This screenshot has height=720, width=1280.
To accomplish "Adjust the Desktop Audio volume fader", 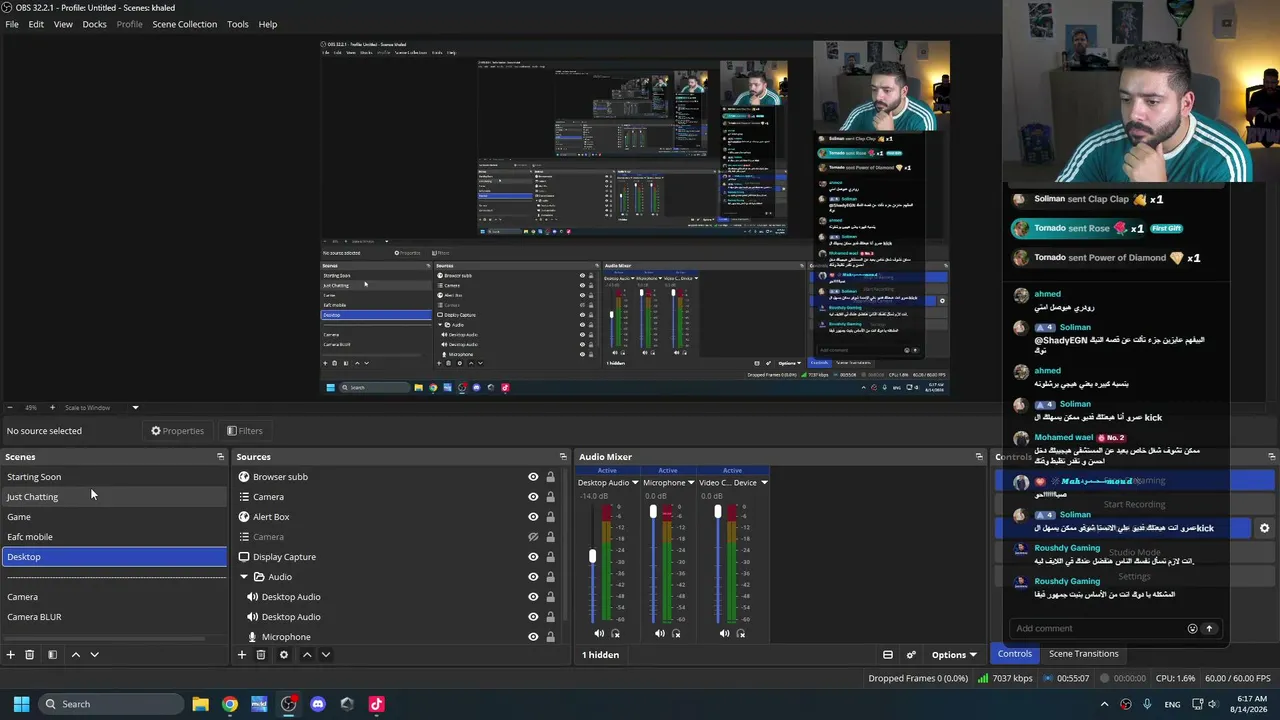I will click(592, 557).
